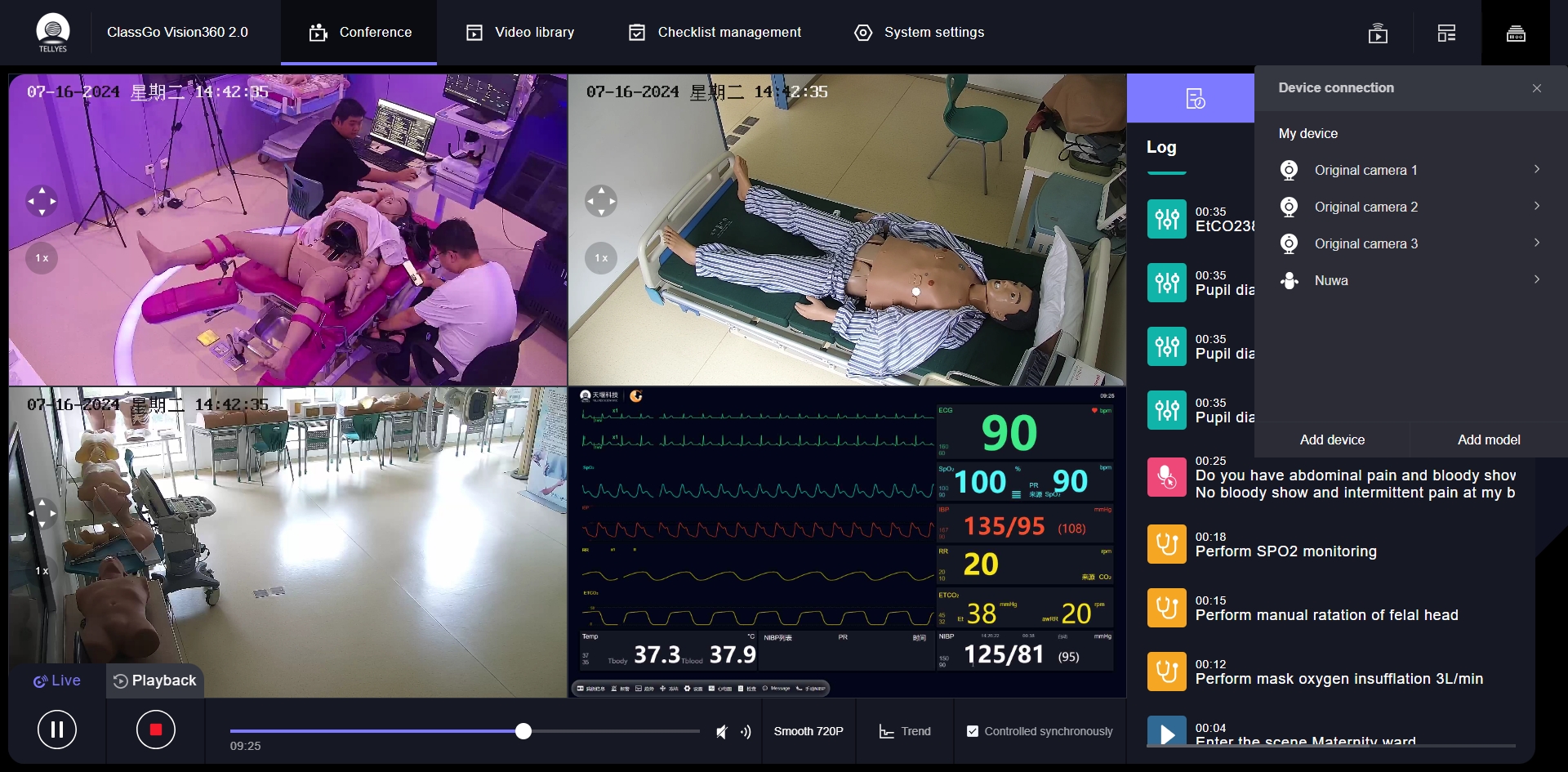Click the pan control in the top-left camera view
Image resolution: width=1568 pixels, height=772 pixels.
coord(41,201)
